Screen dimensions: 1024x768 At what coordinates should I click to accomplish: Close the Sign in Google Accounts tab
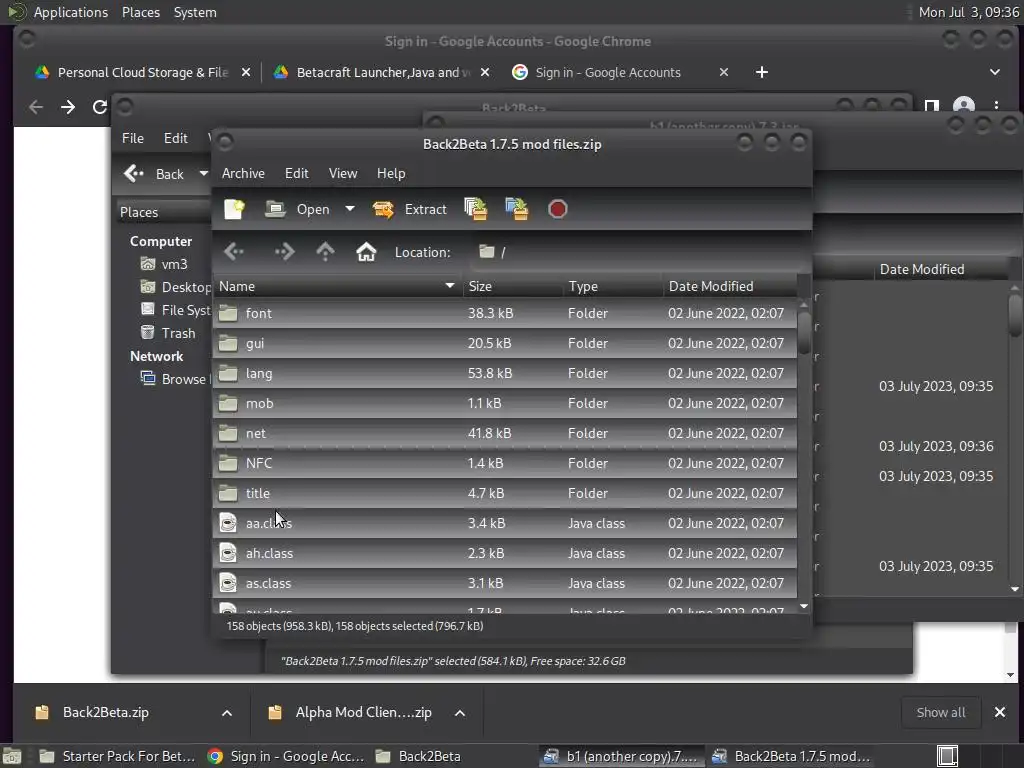click(724, 72)
